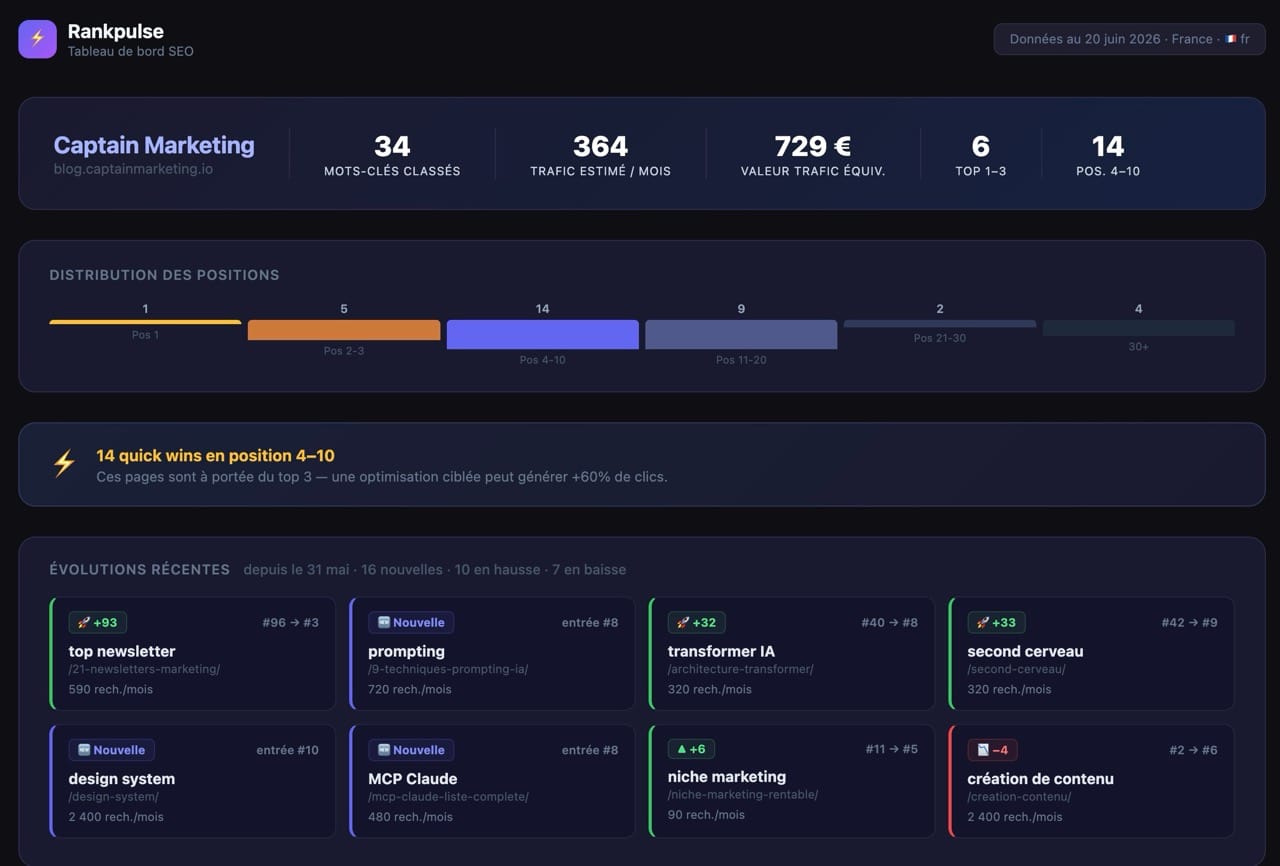The width and height of the screenshot is (1280, 866).
Task: Click the 480 rech./mois volume
Action: click(411, 817)
